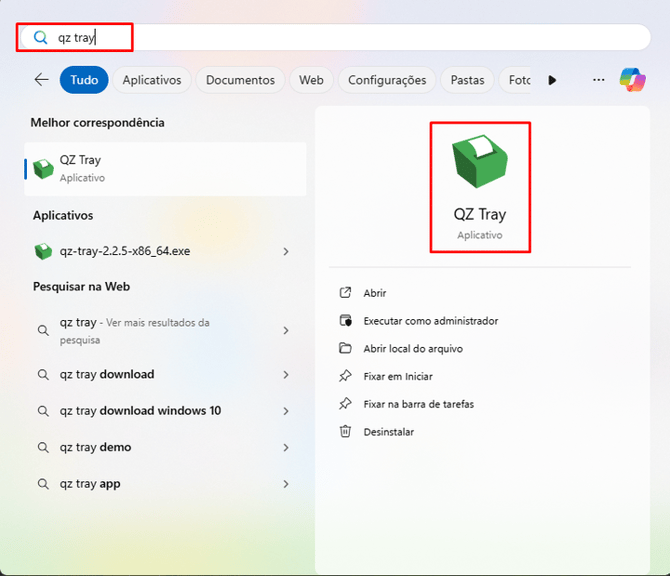Expand the qz-tray-2.2.5-x86_64.exe chevron

point(286,252)
